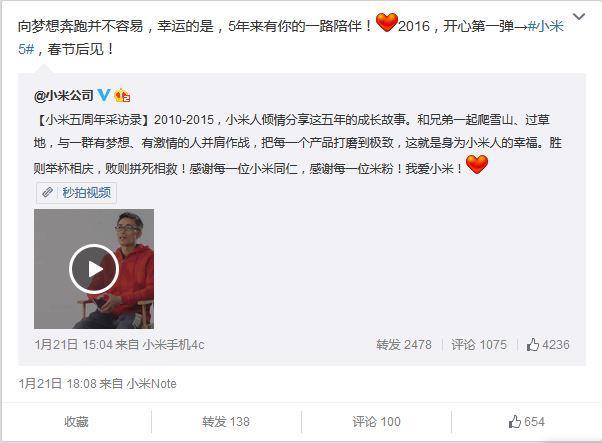Select the 转发 138 repost tab
Screen dimensions: 602x443
coord(226,422)
